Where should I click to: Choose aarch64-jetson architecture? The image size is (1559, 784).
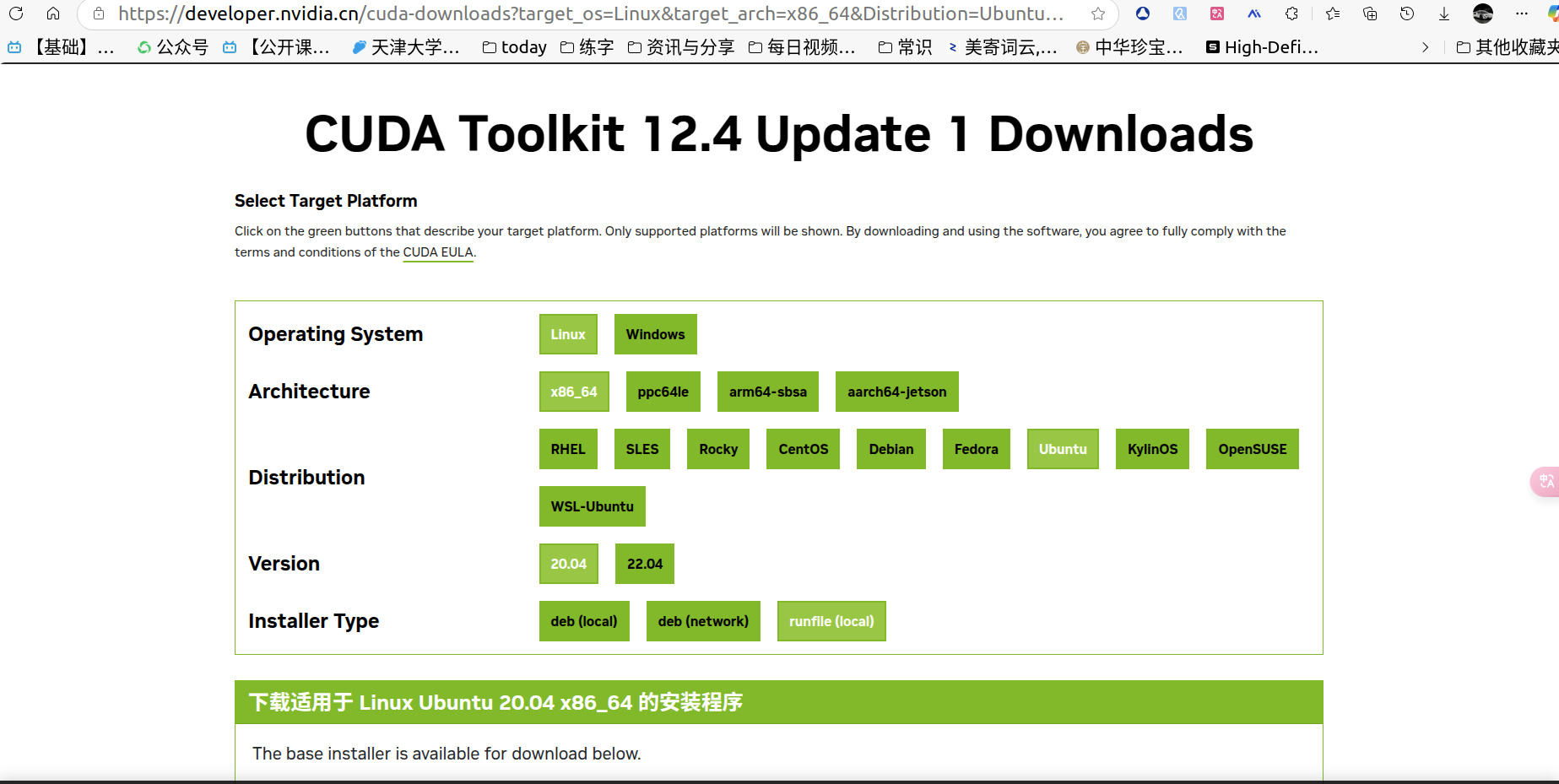[x=897, y=392]
